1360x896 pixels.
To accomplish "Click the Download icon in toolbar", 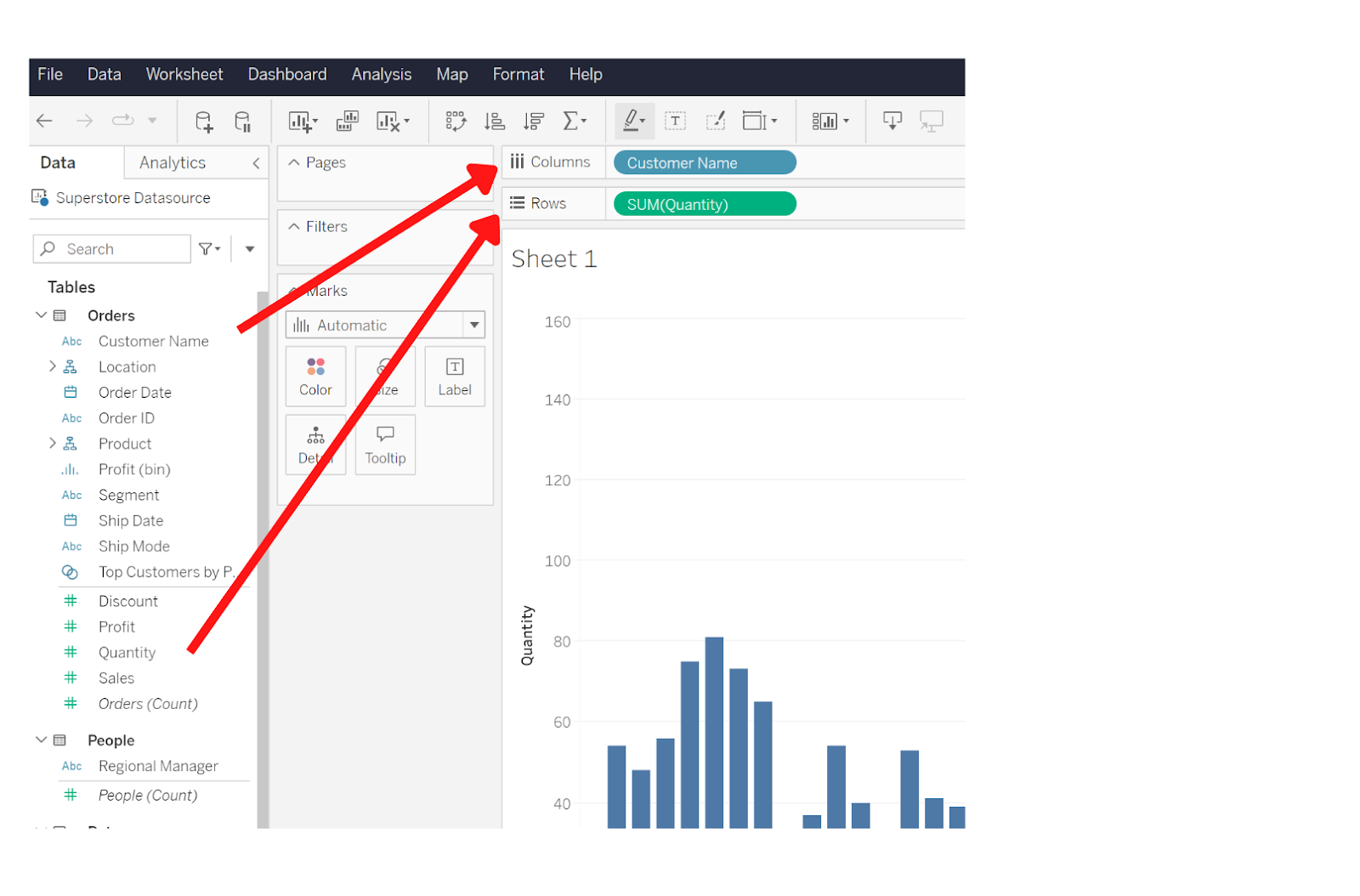I will (892, 121).
